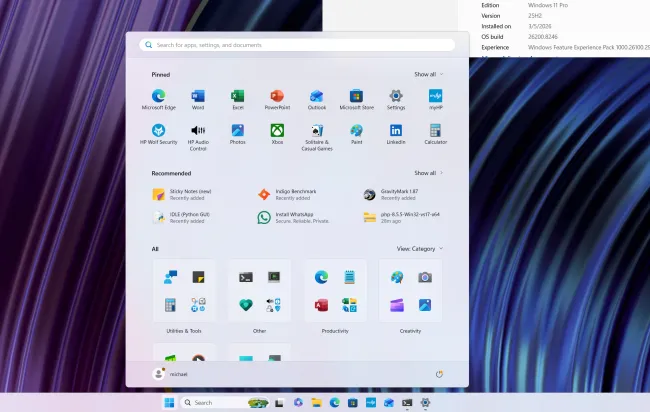Image resolution: width=650 pixels, height=412 pixels.
Task: Click the search highlight image in taskbar
Action: (258, 402)
